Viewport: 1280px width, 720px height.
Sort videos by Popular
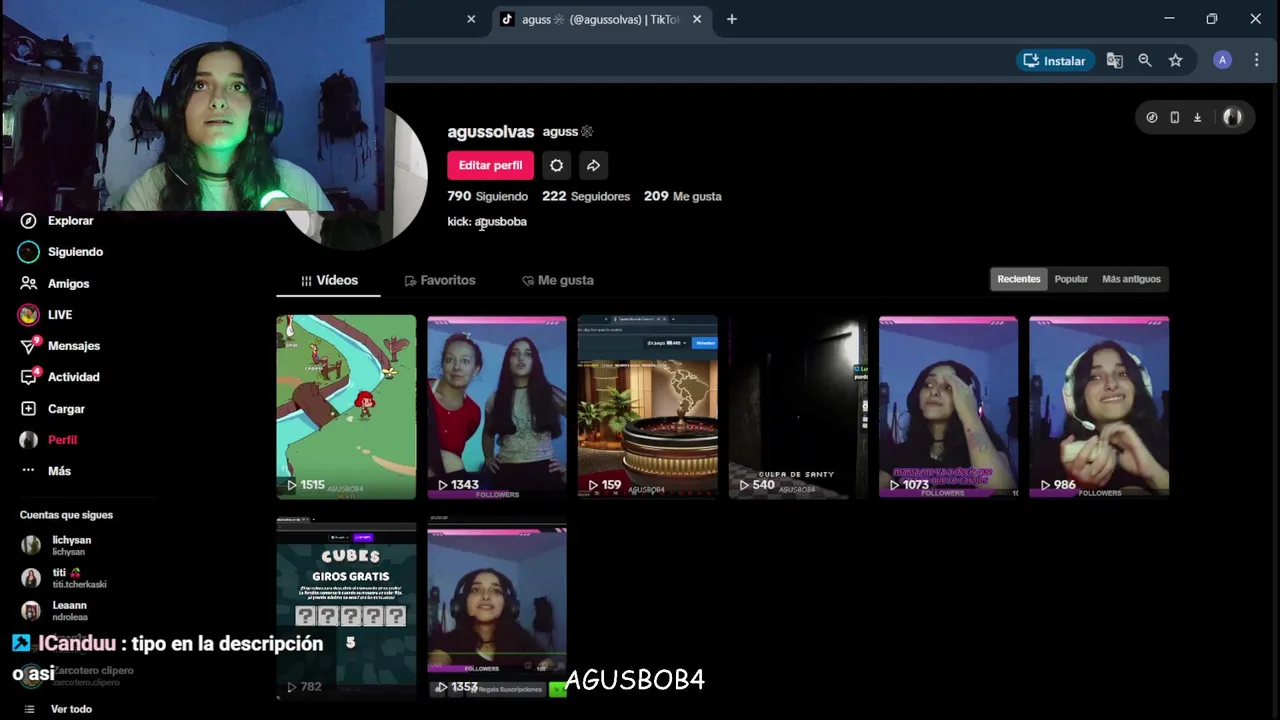(x=1071, y=279)
